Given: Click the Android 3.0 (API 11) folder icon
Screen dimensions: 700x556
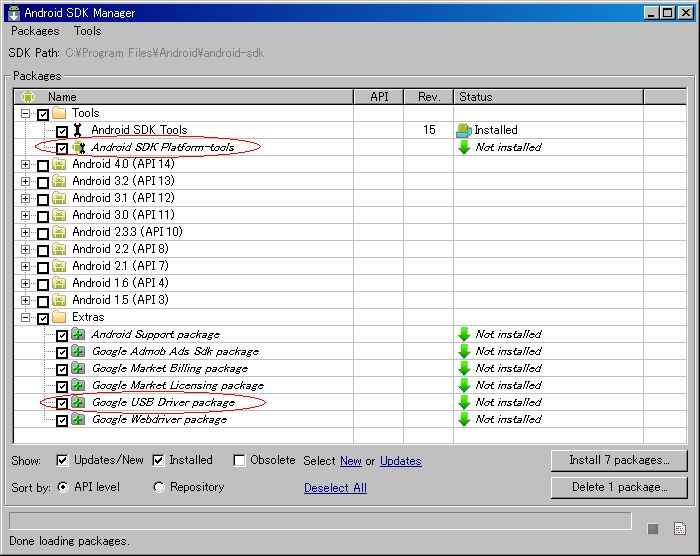Looking at the screenshot, I should pyautogui.click(x=59, y=215).
